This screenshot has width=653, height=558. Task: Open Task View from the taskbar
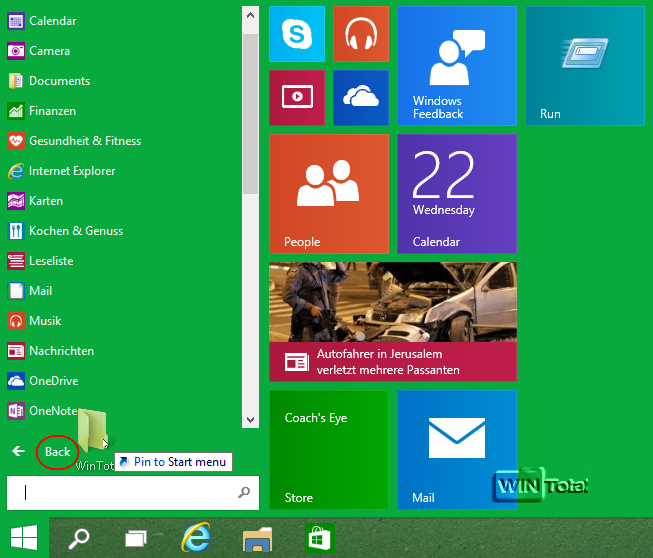pos(137,540)
